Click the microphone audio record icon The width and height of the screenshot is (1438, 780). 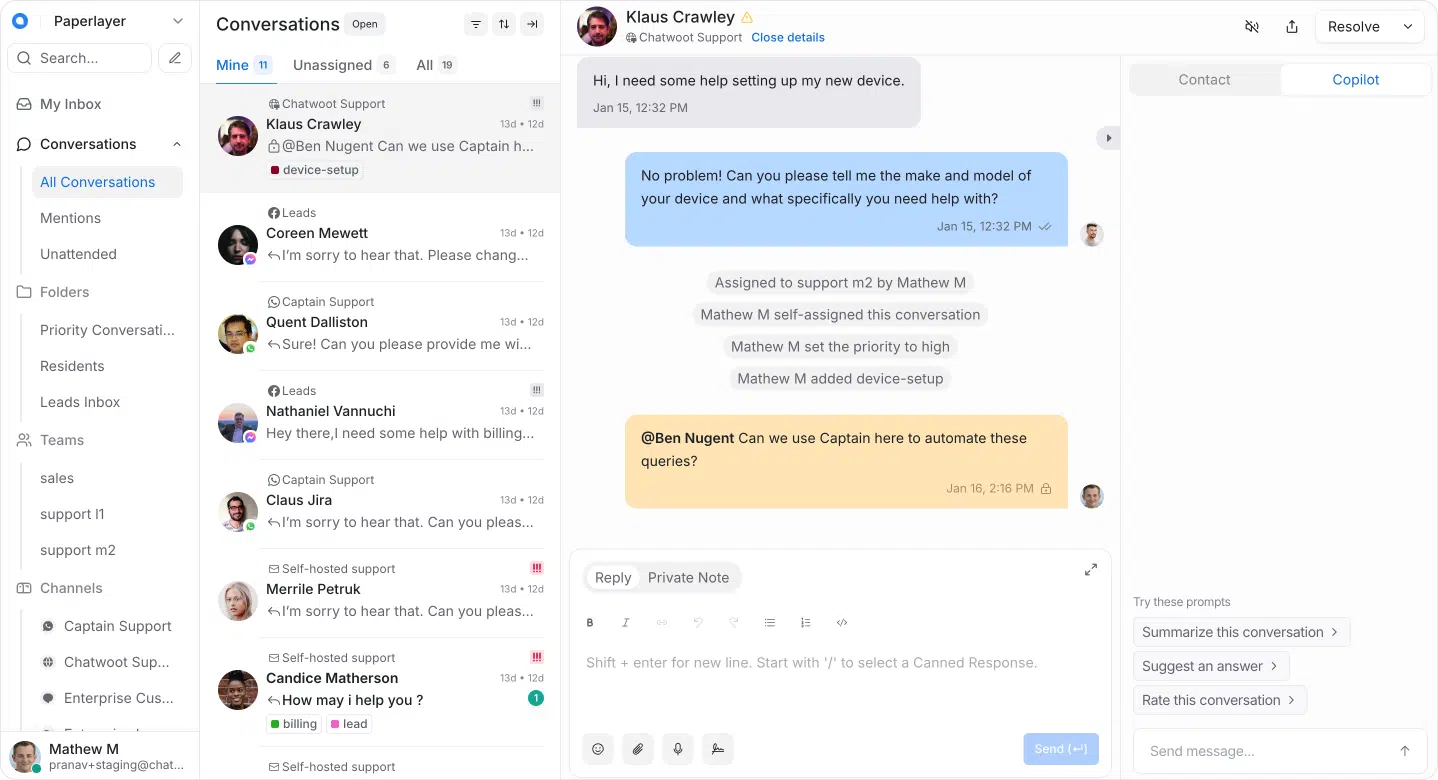point(678,749)
